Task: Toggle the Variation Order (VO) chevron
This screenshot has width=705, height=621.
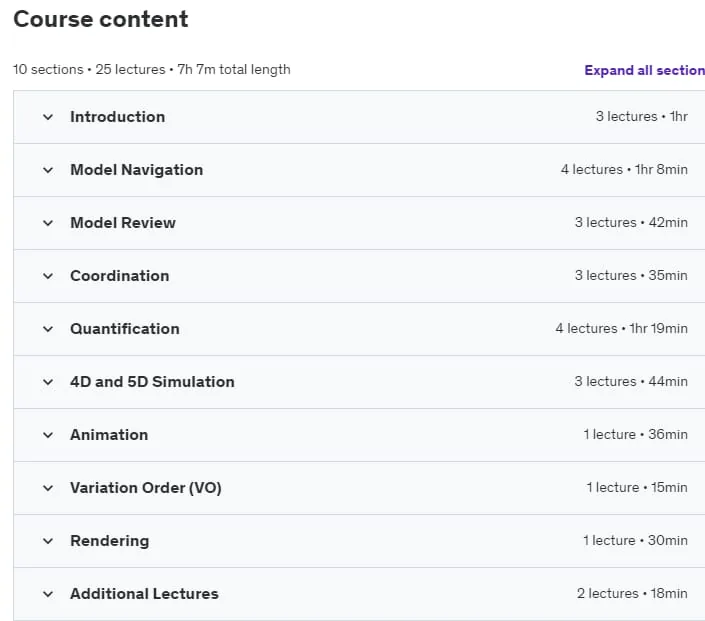Action: click(48, 488)
